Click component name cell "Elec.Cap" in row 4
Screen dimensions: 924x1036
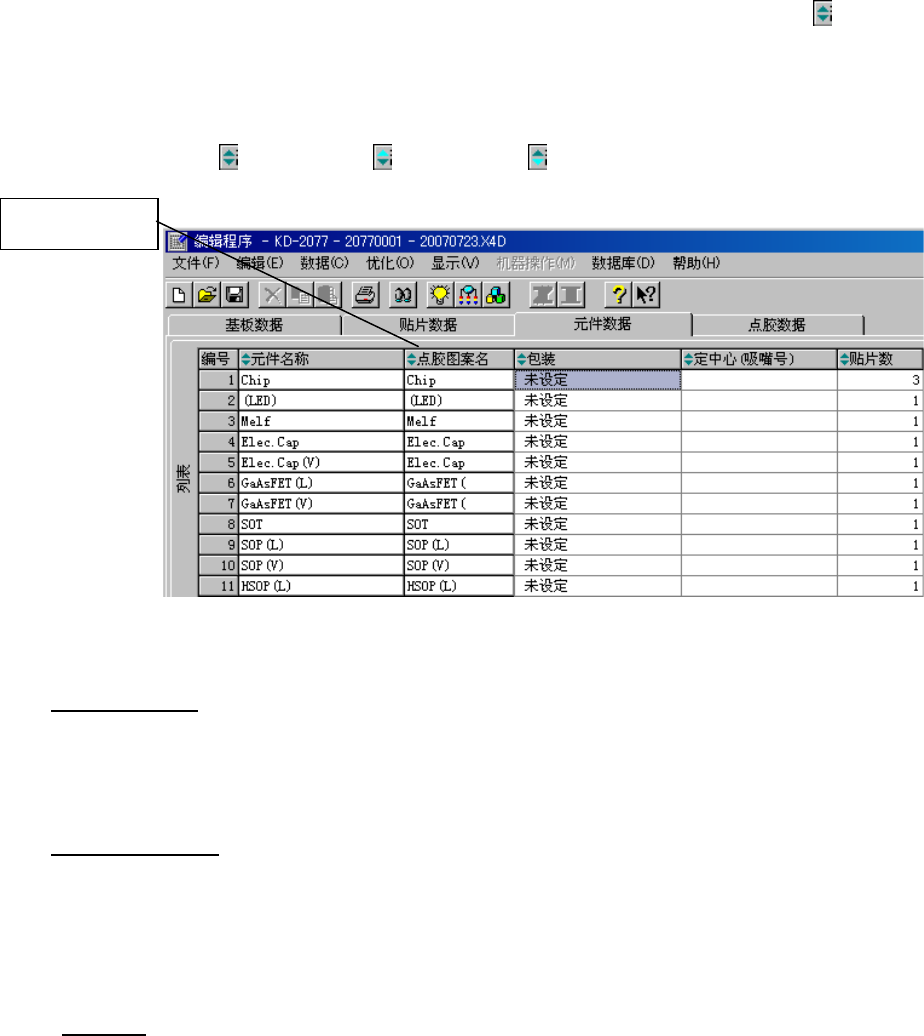[321, 442]
